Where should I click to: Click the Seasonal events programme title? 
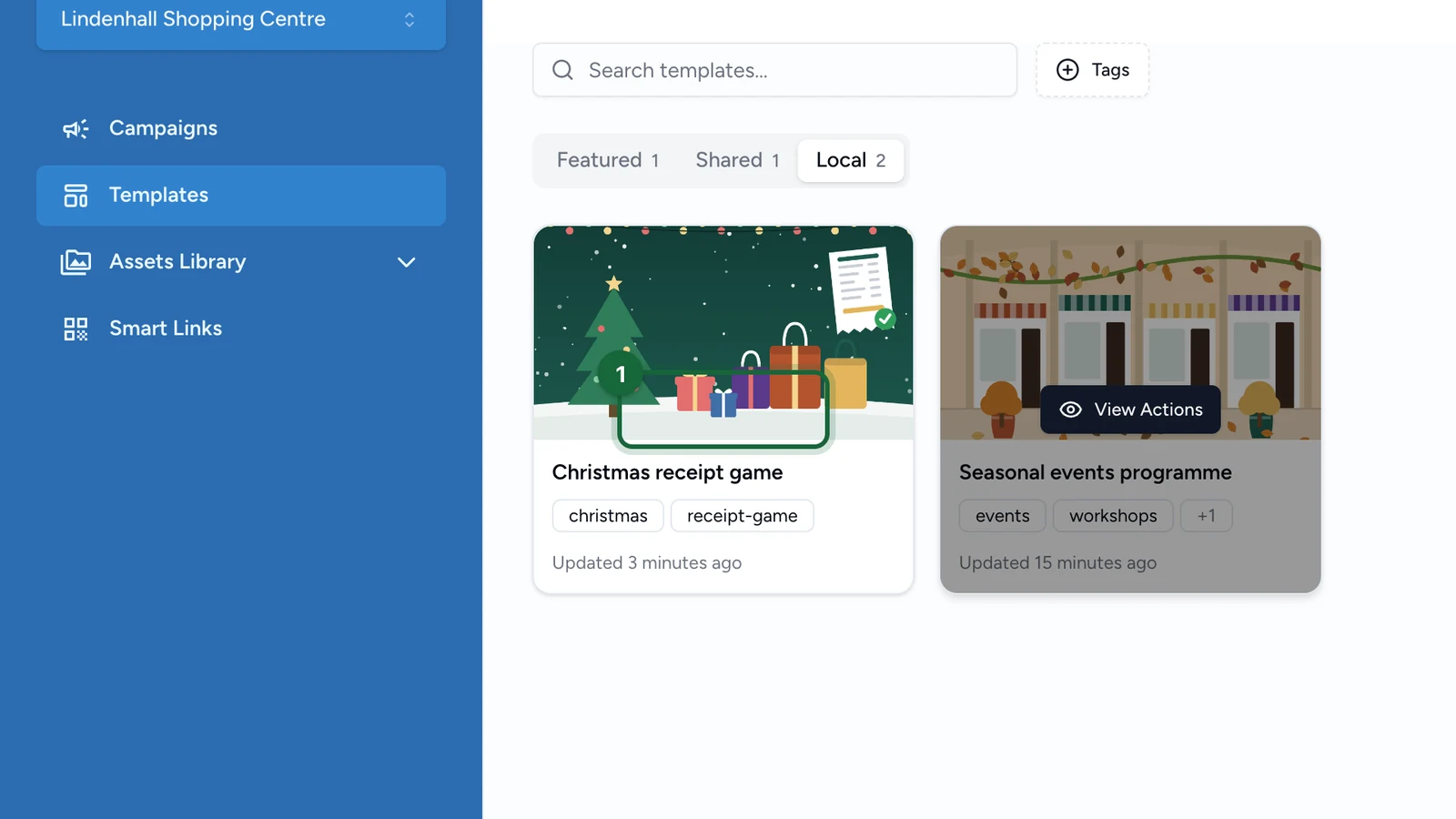1096,472
